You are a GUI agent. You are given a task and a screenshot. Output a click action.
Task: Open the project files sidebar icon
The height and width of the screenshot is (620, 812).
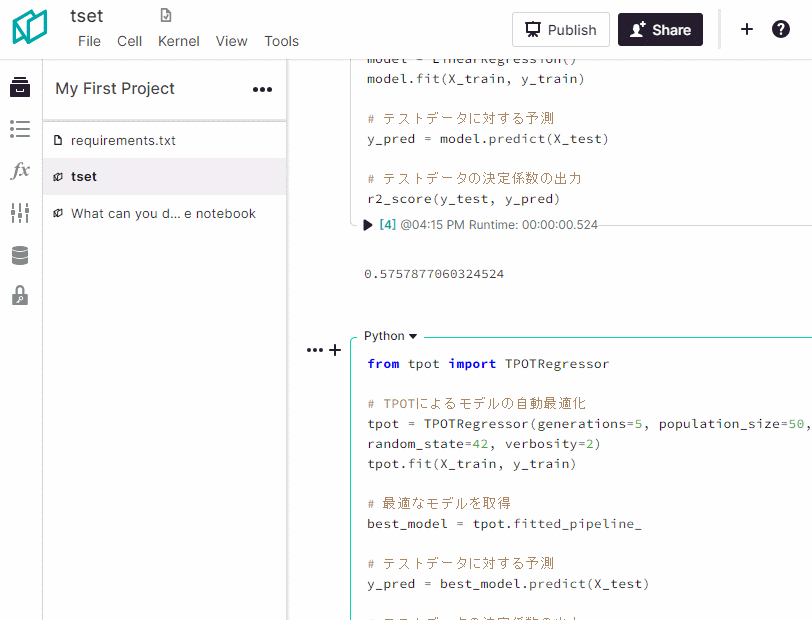click(x=20, y=88)
